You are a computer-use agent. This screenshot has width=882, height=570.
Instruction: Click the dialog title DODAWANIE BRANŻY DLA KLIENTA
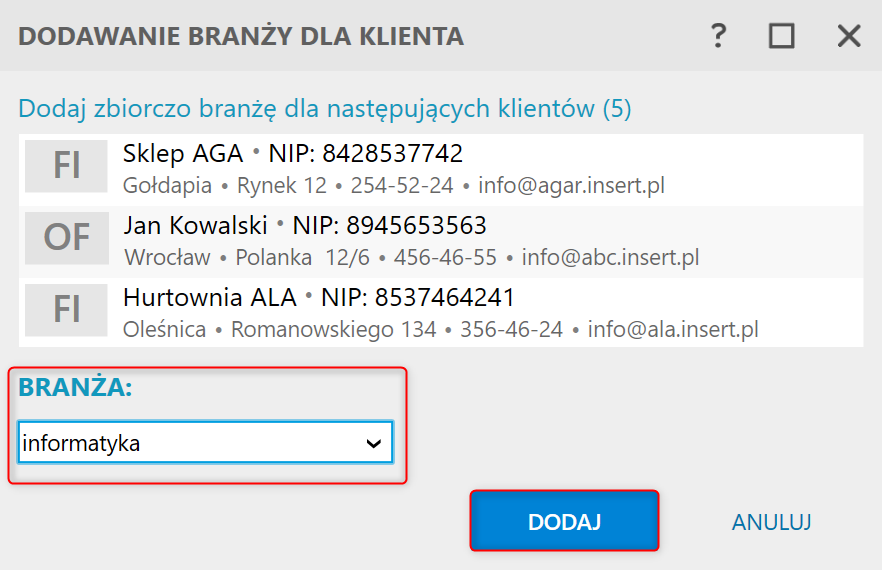(241, 37)
